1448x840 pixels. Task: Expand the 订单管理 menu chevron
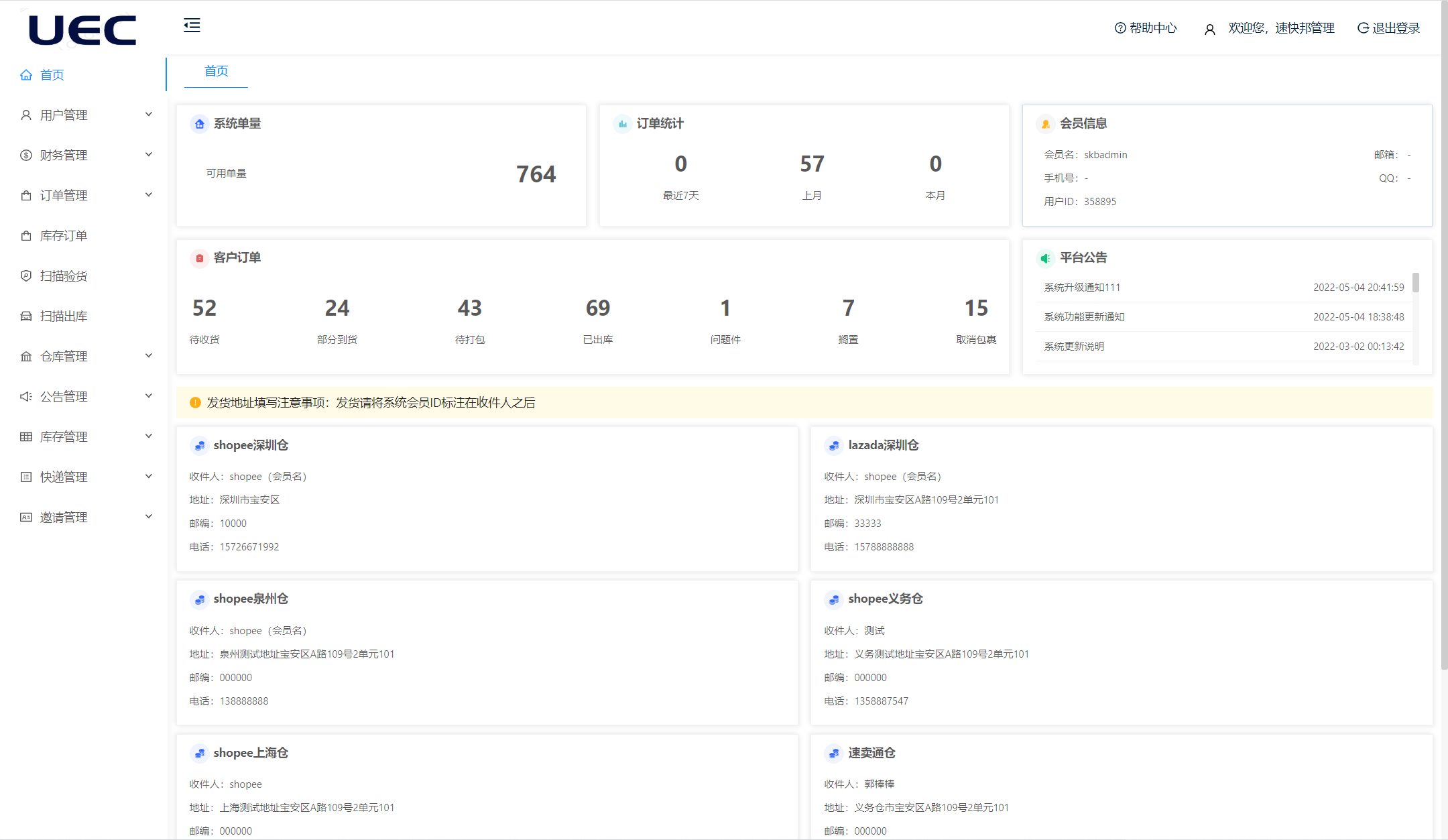tap(149, 195)
